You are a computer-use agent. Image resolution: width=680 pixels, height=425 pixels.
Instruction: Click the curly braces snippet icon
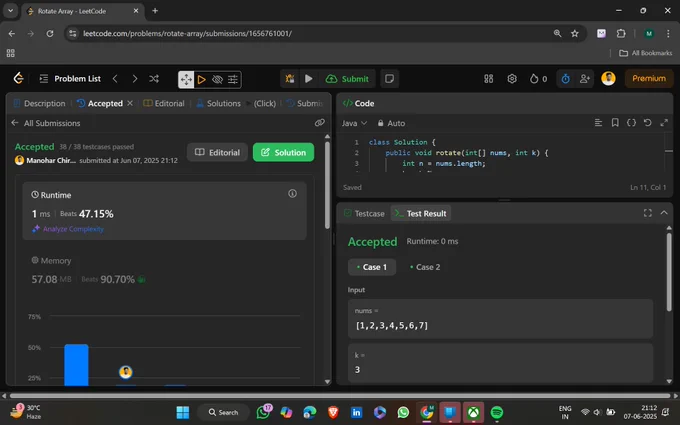pos(631,123)
